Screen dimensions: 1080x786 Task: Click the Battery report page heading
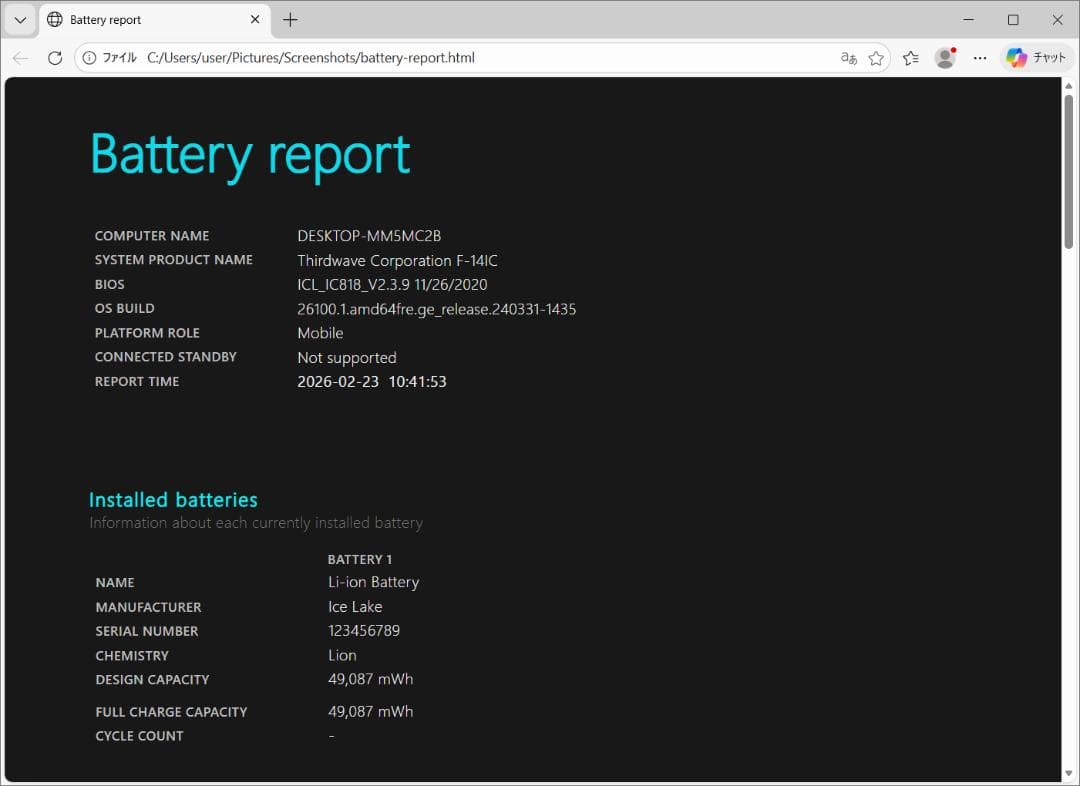tap(251, 155)
